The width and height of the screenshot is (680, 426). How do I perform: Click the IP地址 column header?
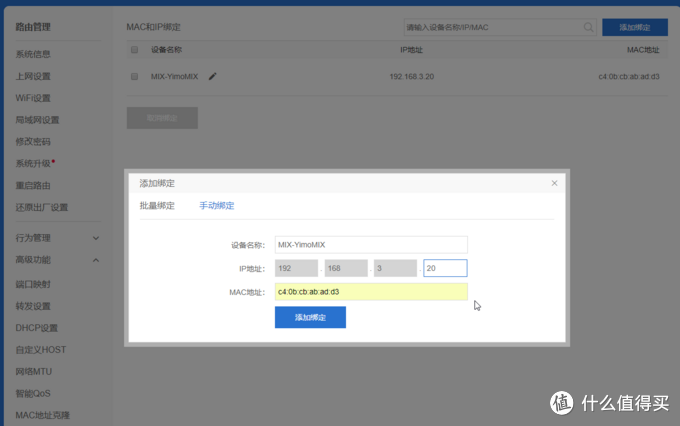tap(411, 50)
